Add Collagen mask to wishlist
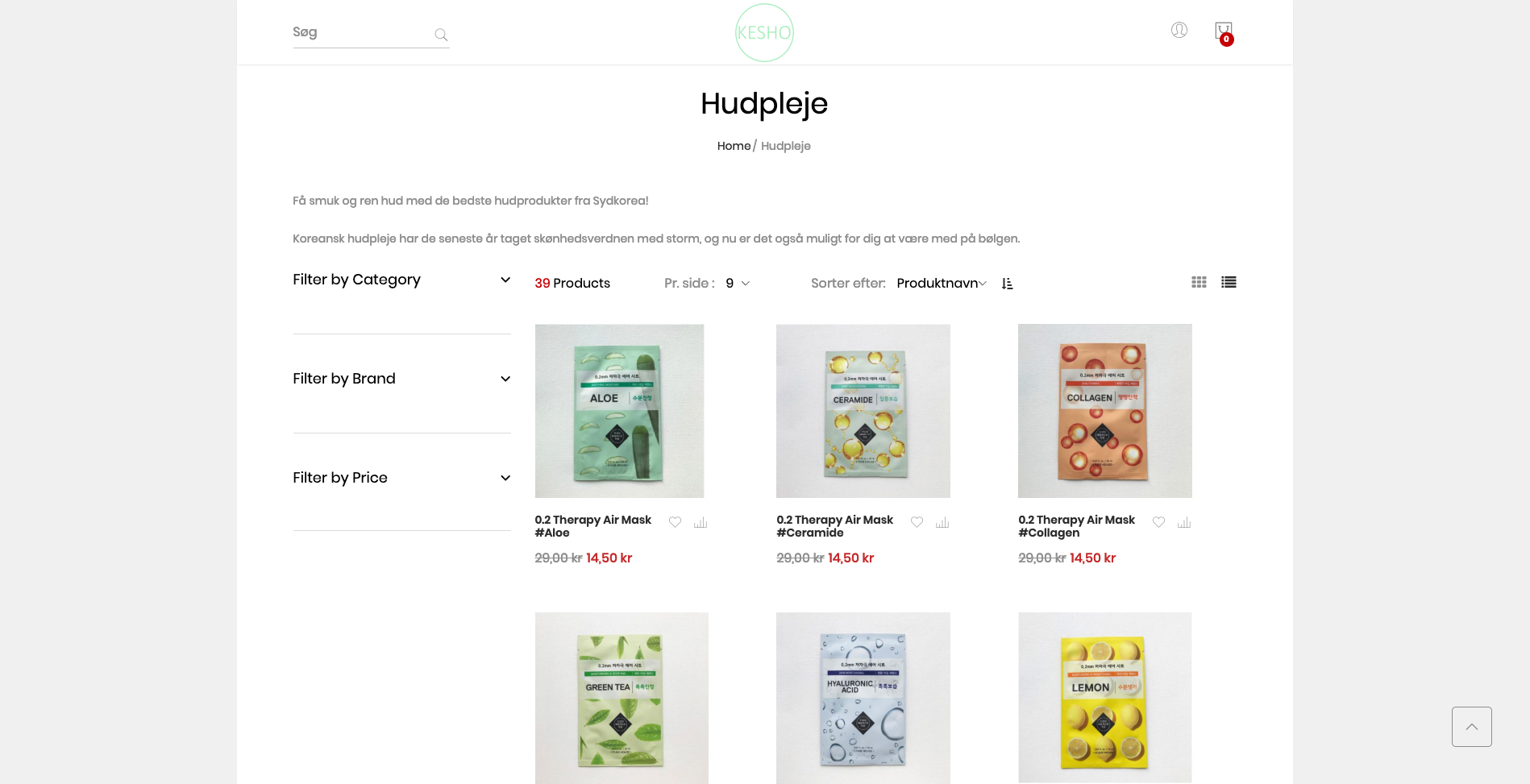 tap(1158, 522)
